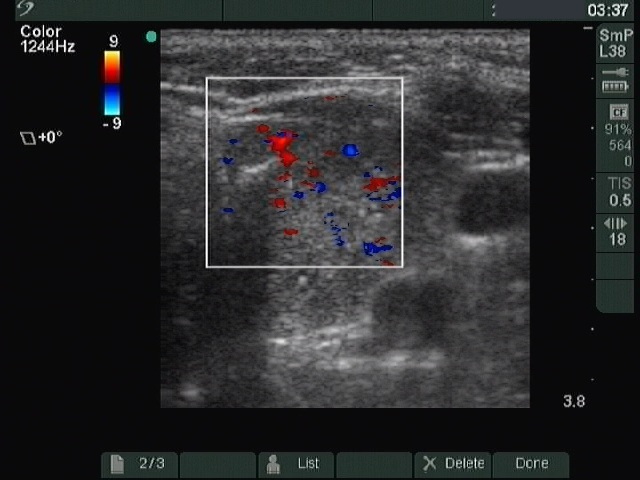The height and width of the screenshot is (480, 640).
Task: Click the manufacturer logo in the top corner
Action: 26,9
